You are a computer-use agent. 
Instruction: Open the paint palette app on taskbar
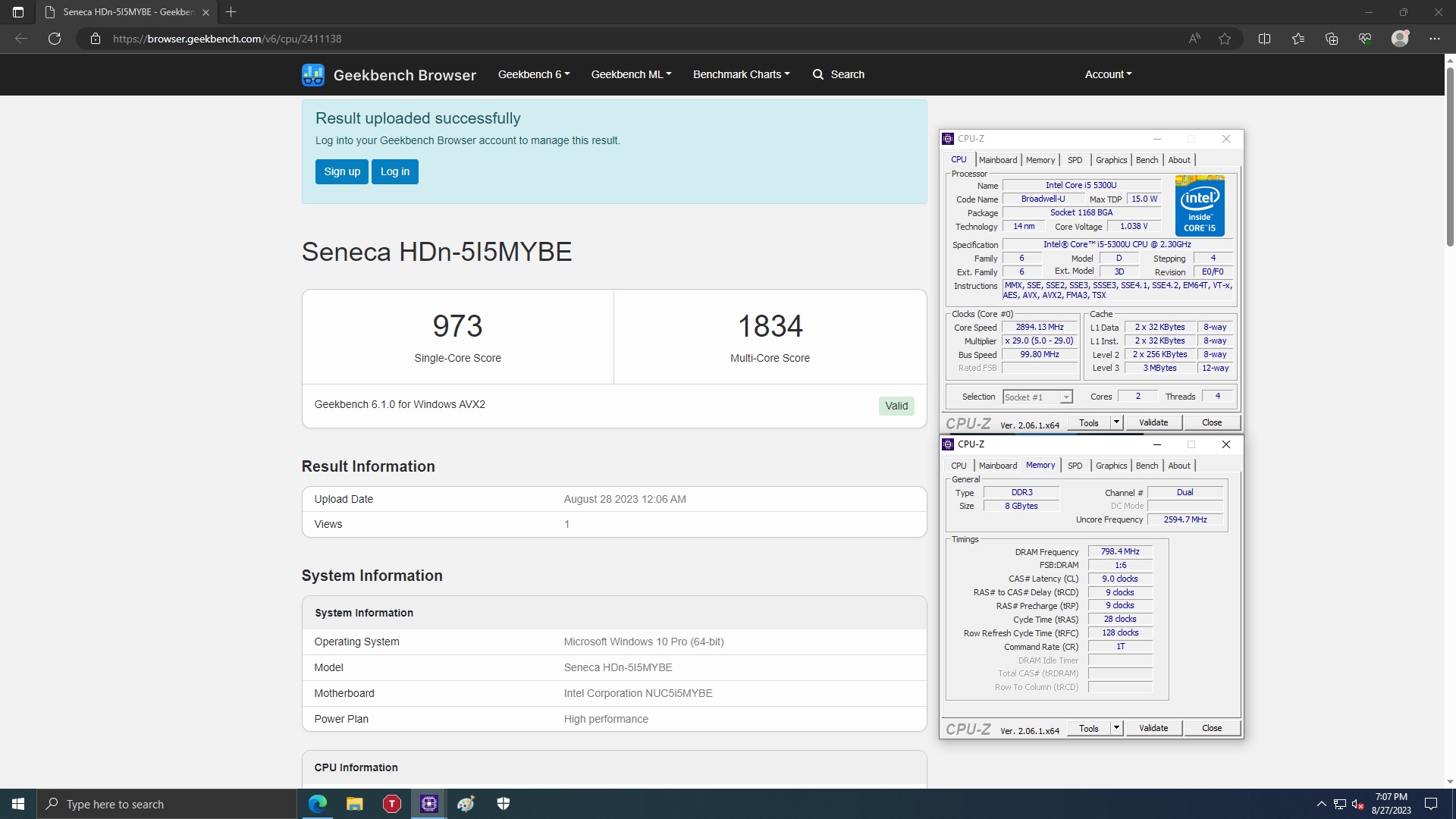click(x=466, y=804)
